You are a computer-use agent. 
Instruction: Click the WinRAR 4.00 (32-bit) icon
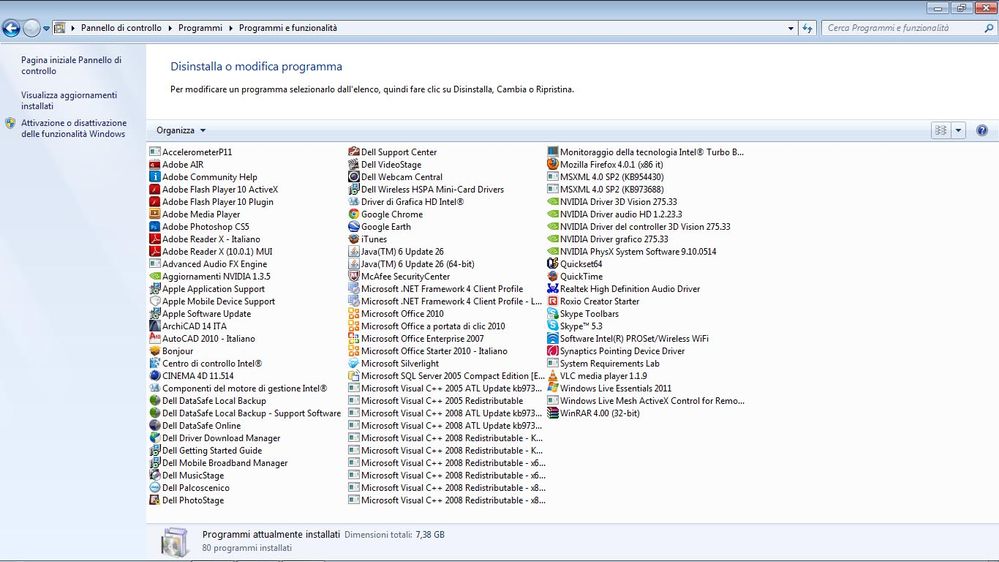click(x=552, y=413)
